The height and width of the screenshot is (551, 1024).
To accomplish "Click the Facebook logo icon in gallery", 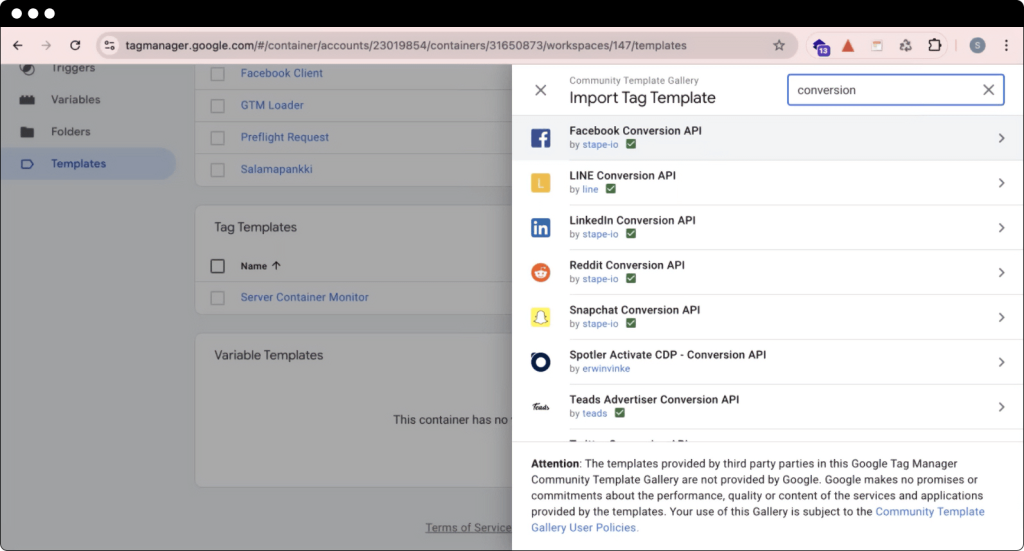I will tap(541, 138).
